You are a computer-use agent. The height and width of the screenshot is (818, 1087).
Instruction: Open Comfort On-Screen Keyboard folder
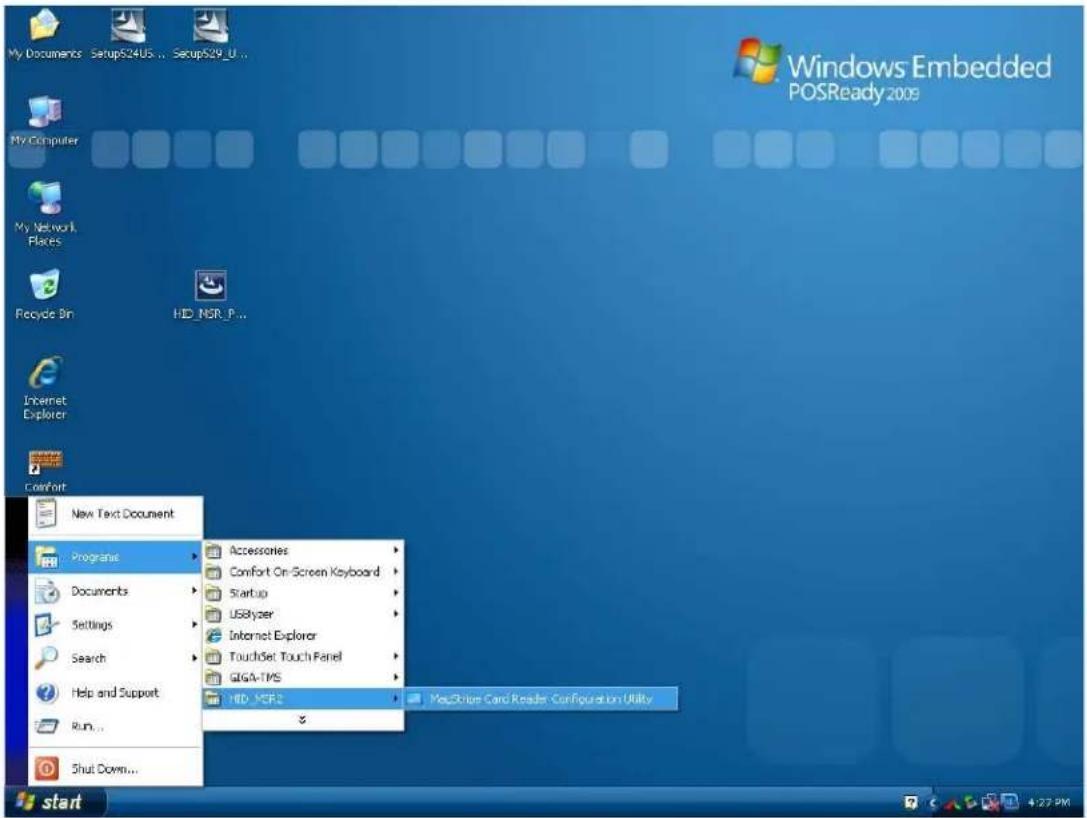(x=303, y=572)
